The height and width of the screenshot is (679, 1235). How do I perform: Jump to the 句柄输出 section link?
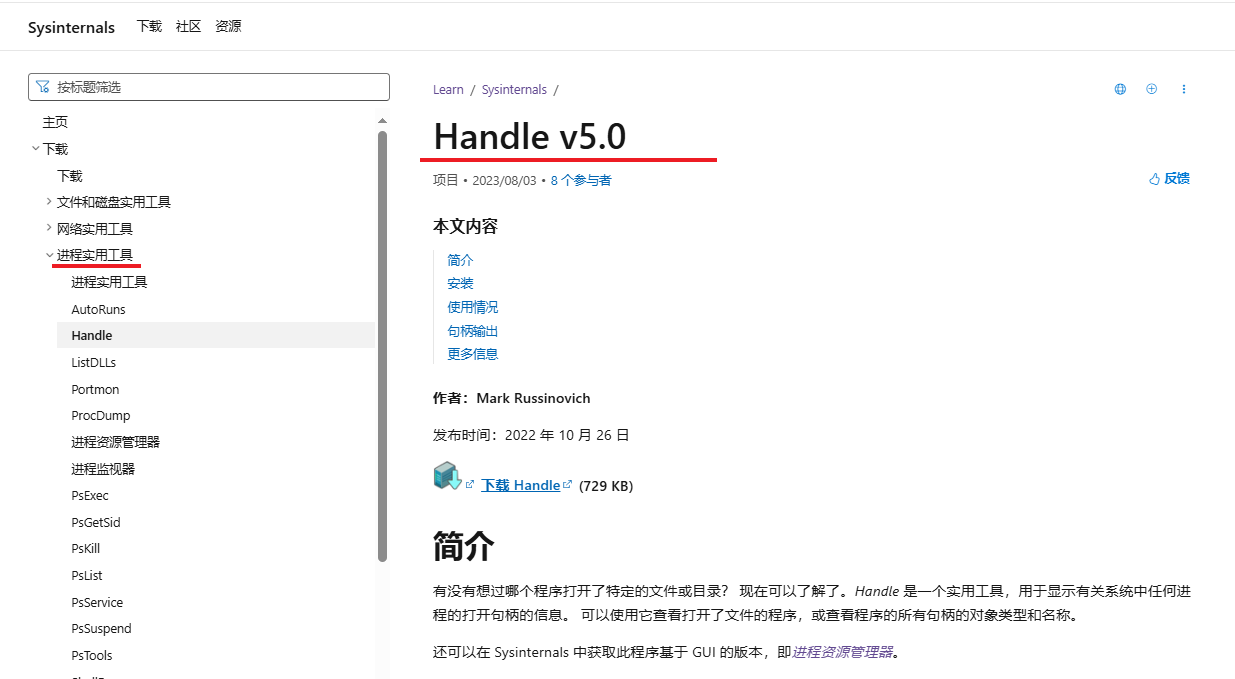(x=472, y=331)
